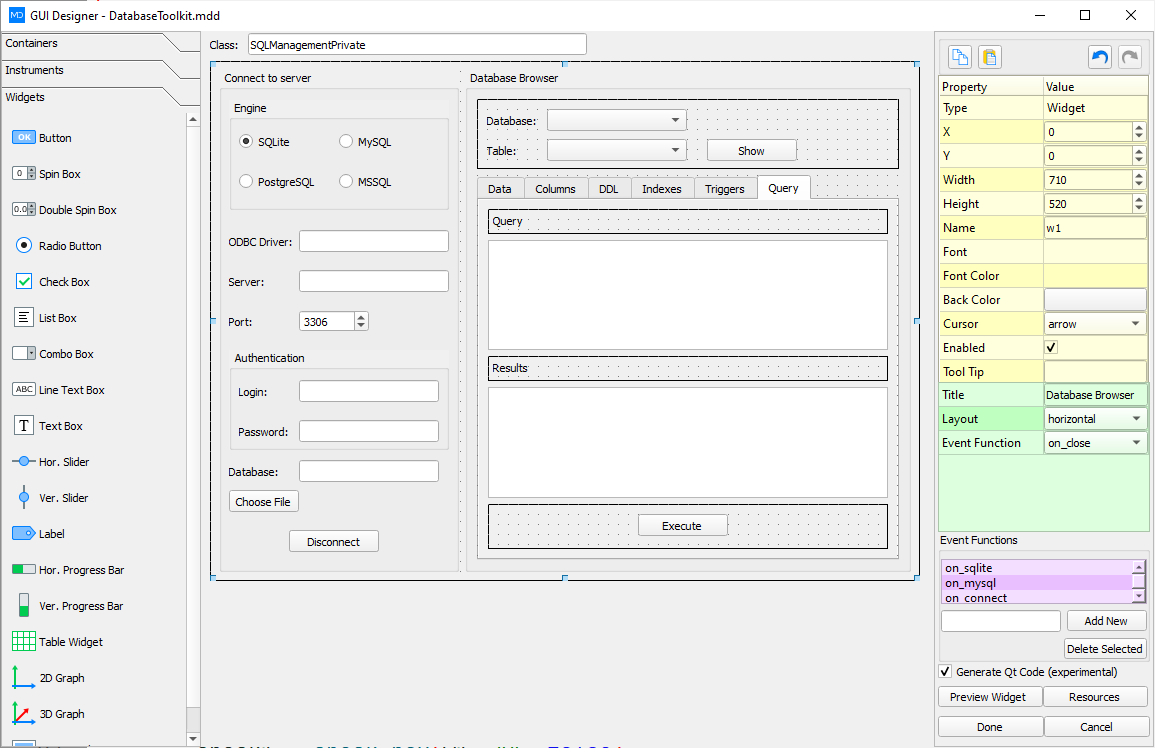Select the 2D Graph widget icon

[x=24, y=678]
